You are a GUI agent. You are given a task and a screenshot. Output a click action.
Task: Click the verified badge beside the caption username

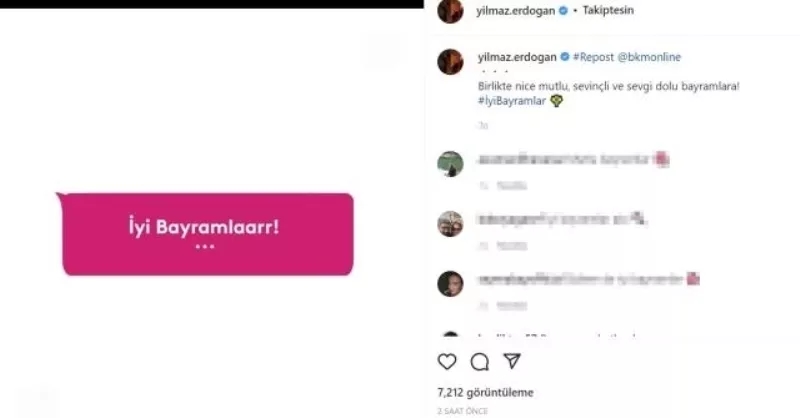point(565,57)
